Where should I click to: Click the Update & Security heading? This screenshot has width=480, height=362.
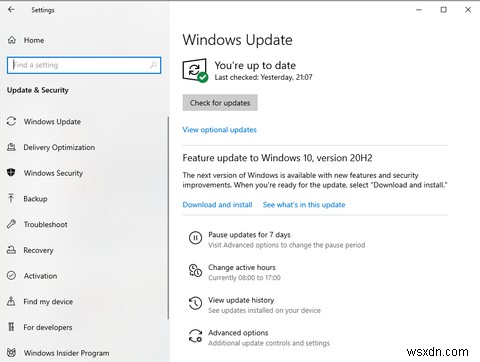(38, 90)
